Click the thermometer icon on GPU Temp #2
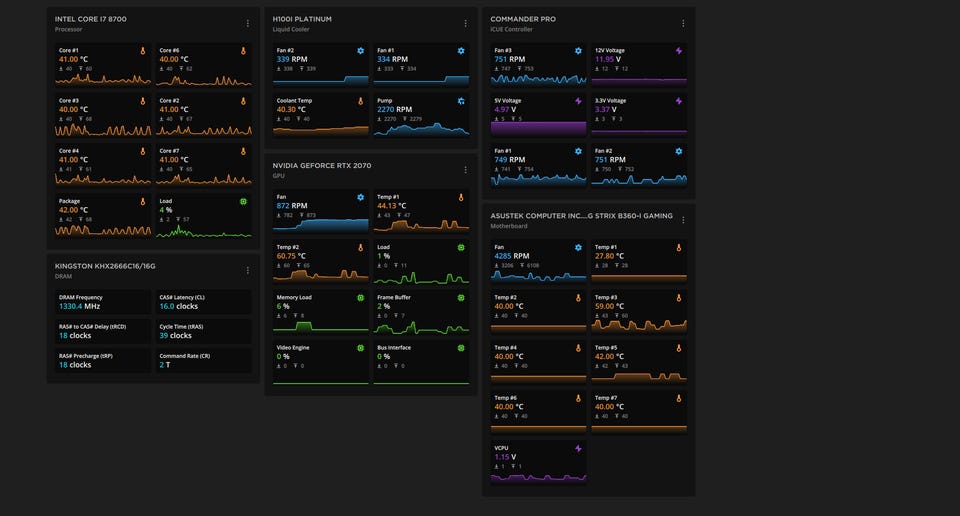The width and height of the screenshot is (960, 516). 361,247
